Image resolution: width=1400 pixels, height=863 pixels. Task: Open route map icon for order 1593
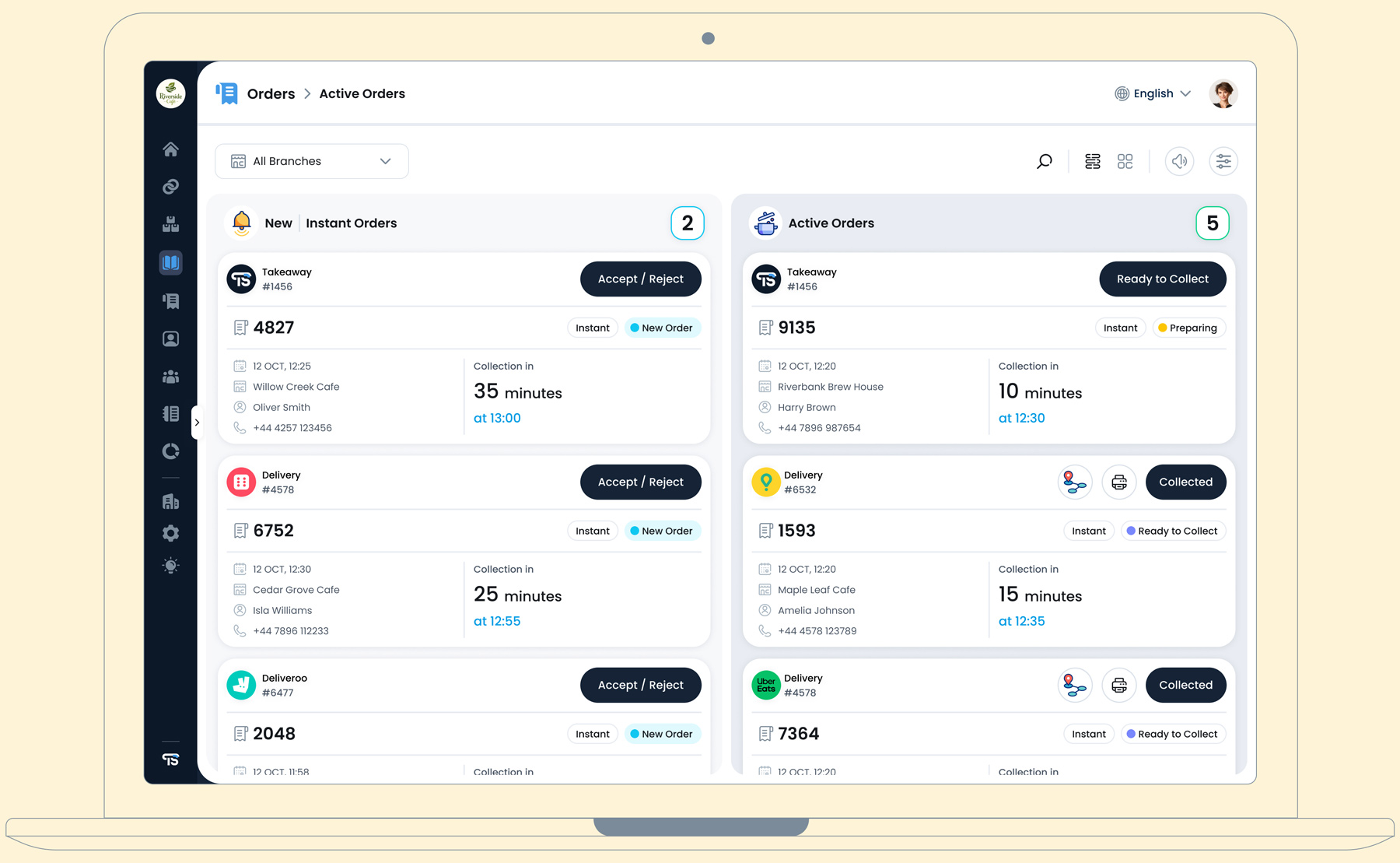[1074, 482]
